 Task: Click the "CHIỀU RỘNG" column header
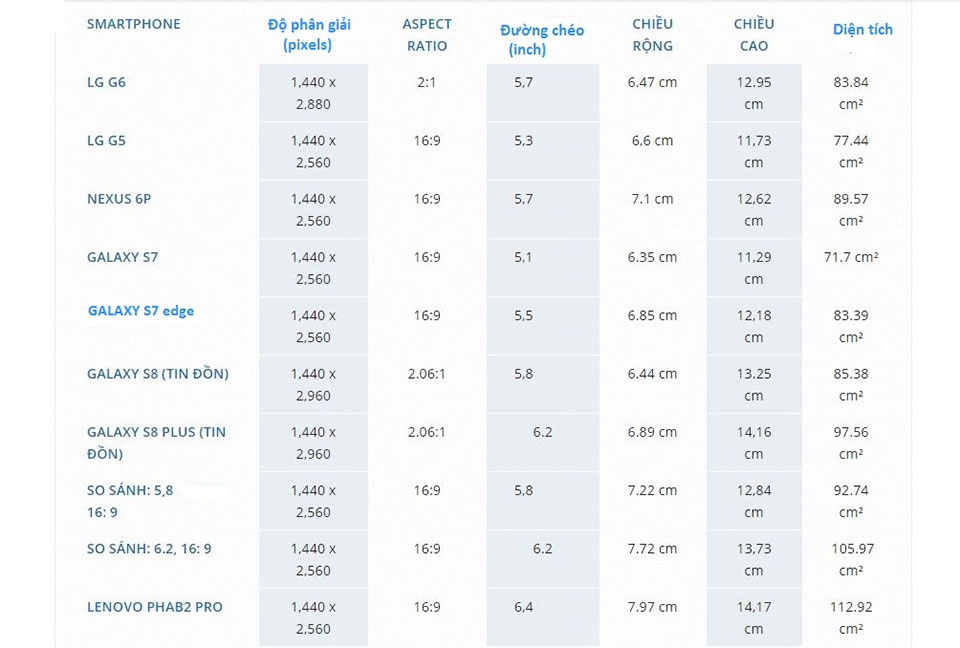[653, 34]
